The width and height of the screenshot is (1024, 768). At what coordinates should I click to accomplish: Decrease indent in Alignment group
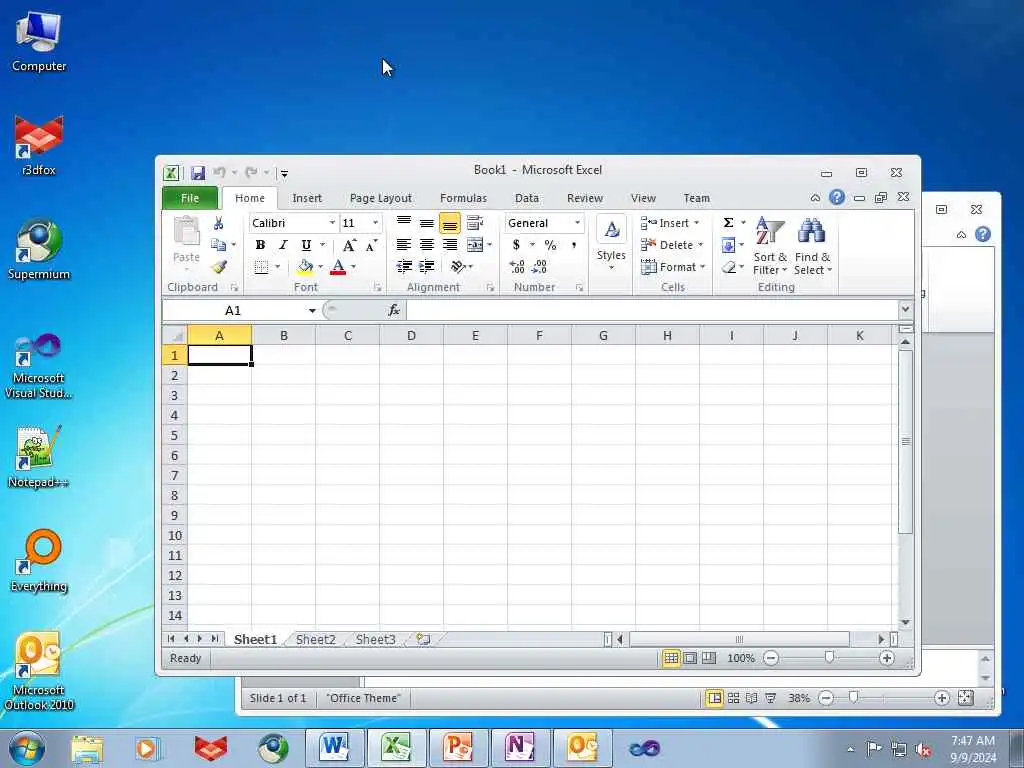click(x=404, y=266)
